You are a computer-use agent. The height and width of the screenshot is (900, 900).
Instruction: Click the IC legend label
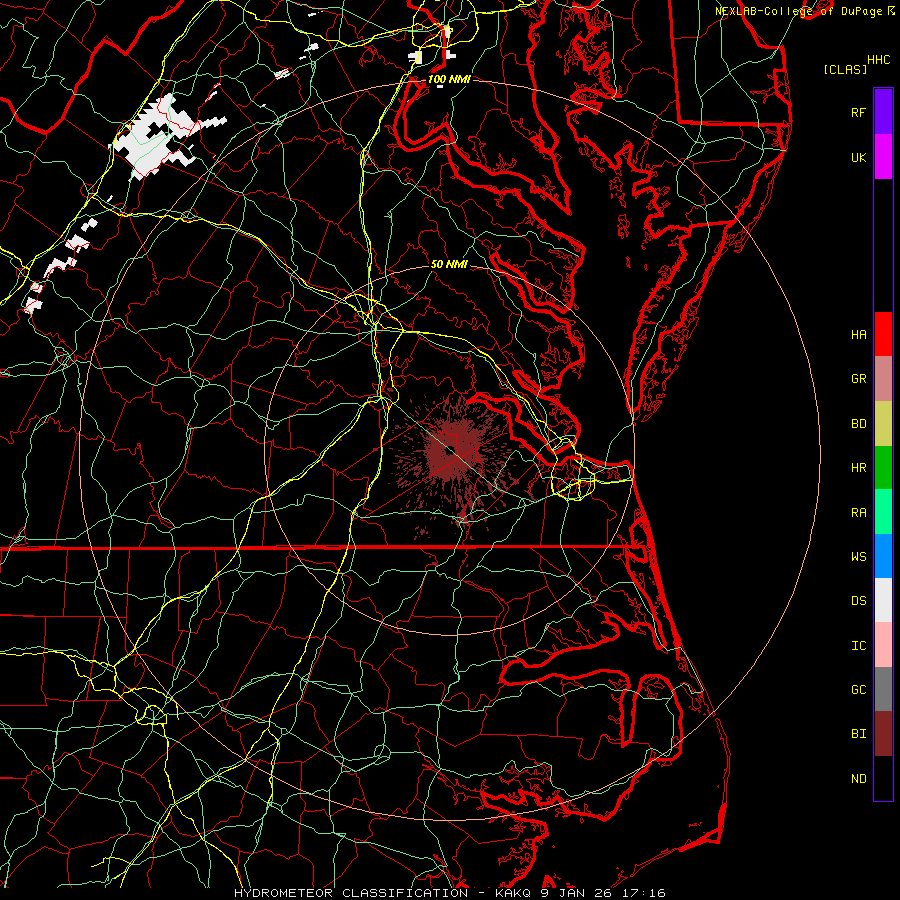[858, 646]
